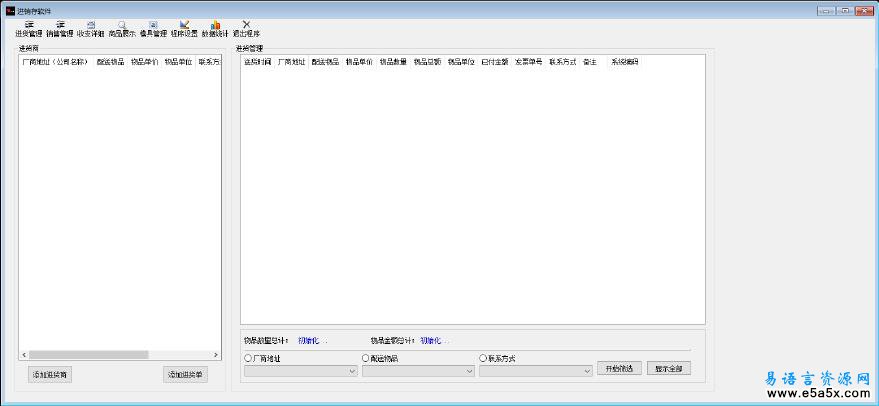Click the 收支详细 toolbar icon
879x406 pixels.
[90, 27]
